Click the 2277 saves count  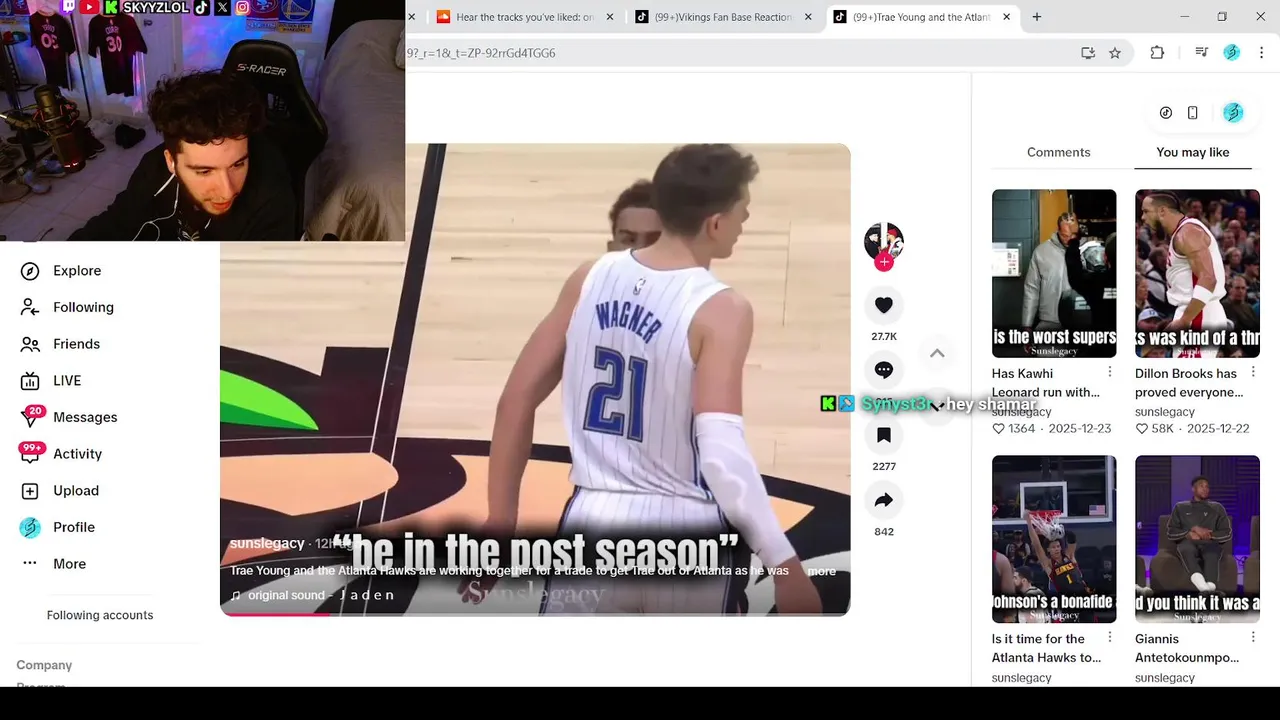pos(883,467)
